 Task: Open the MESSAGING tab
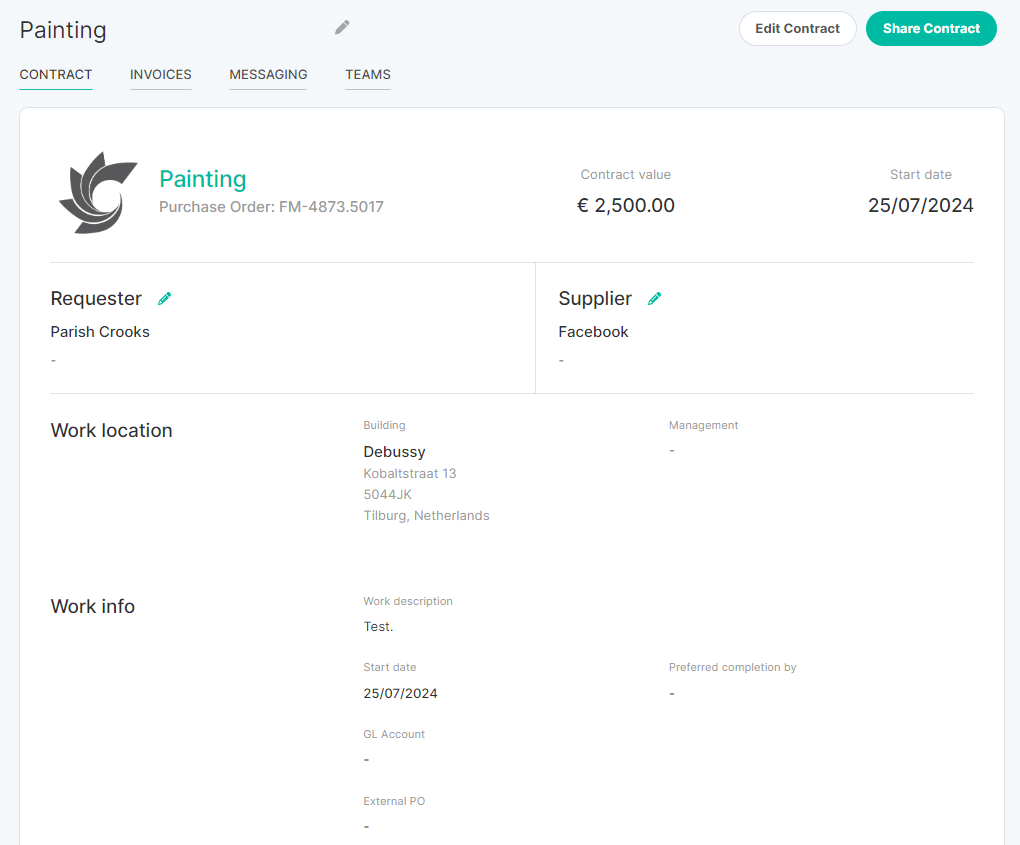[268, 75]
